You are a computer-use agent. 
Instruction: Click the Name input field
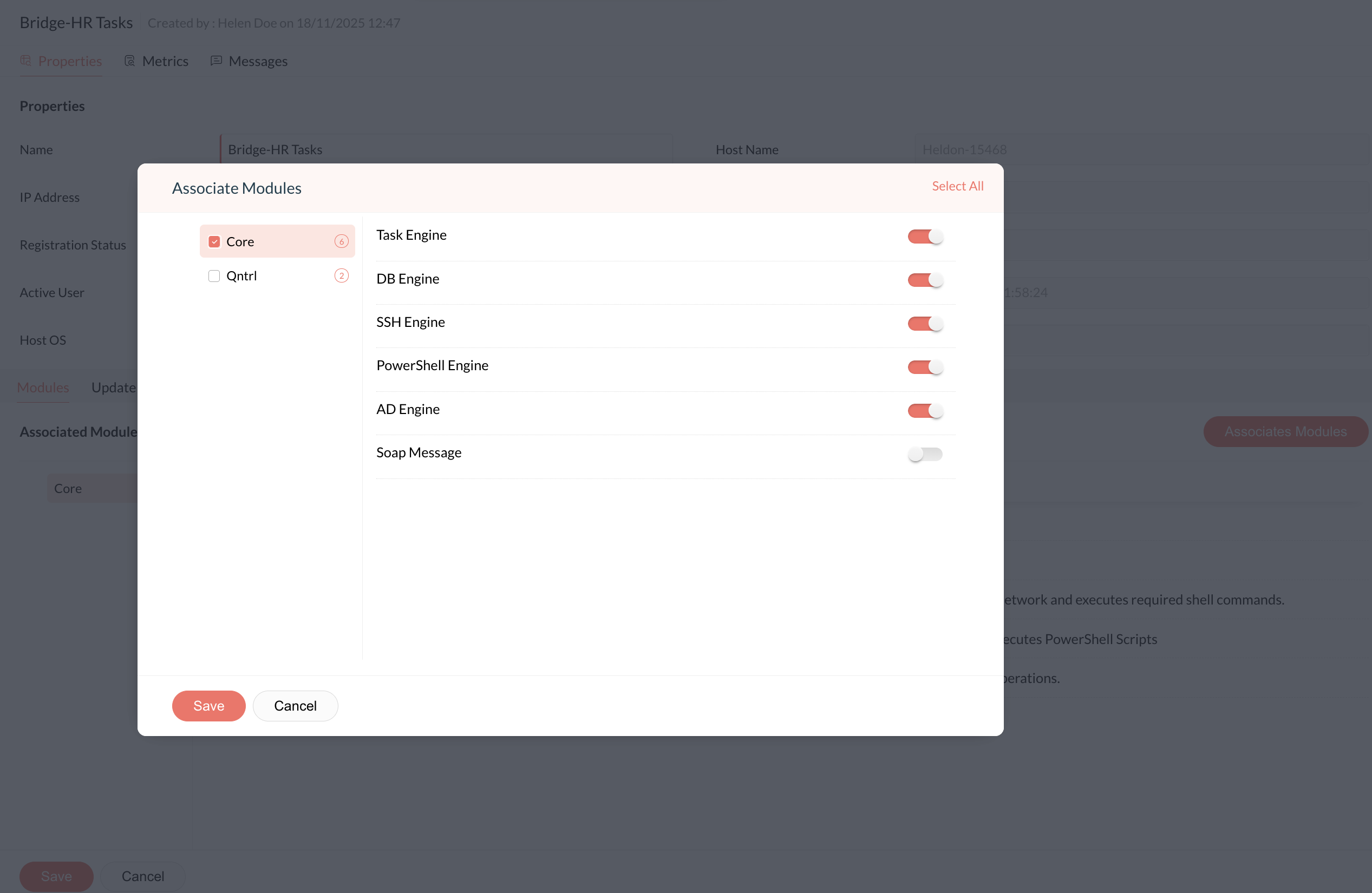coord(446,150)
